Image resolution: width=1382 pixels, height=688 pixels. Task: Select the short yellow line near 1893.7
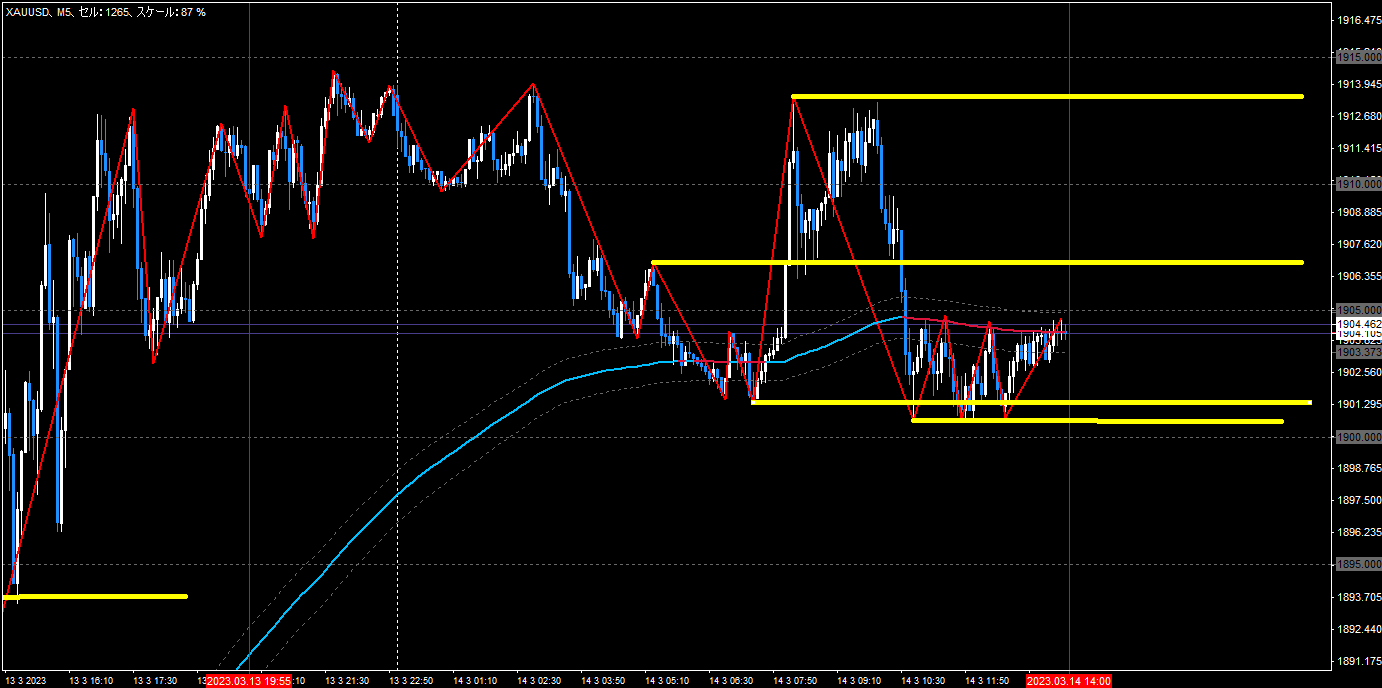point(96,596)
